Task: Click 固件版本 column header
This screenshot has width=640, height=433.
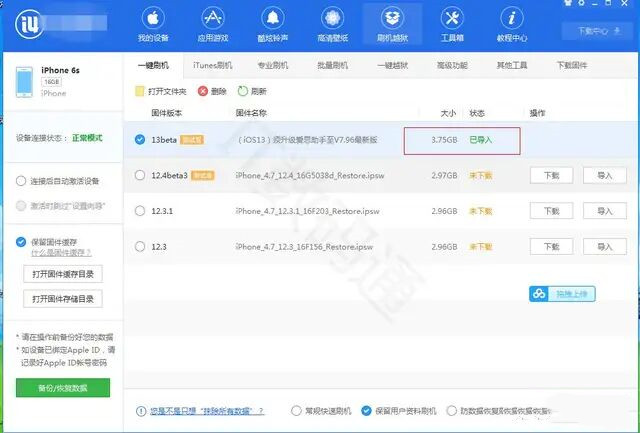Action: 167,113
